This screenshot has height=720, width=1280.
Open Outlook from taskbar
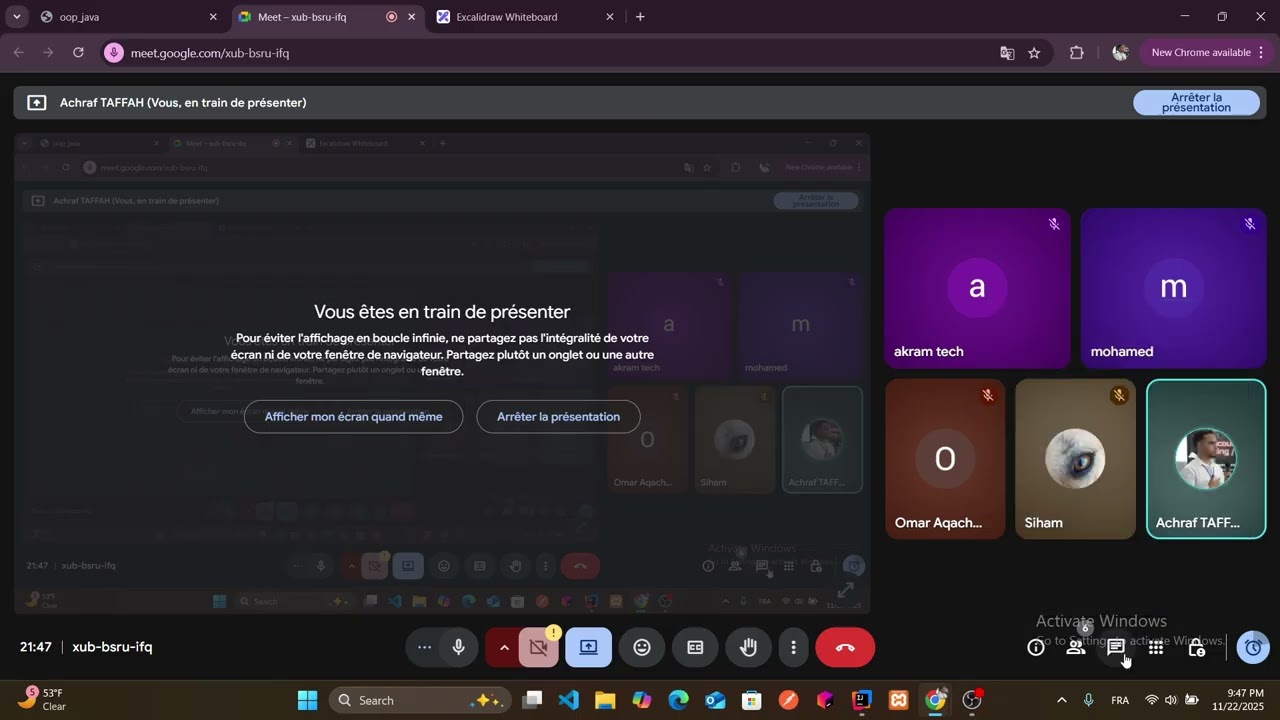pos(715,700)
